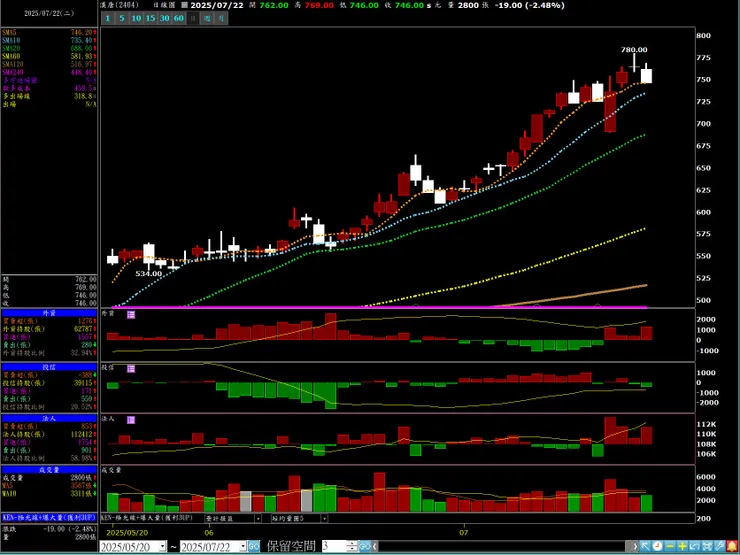Select the 1-minute timeframe button
Viewport: 740px width, 555px height.
[x=108, y=18]
